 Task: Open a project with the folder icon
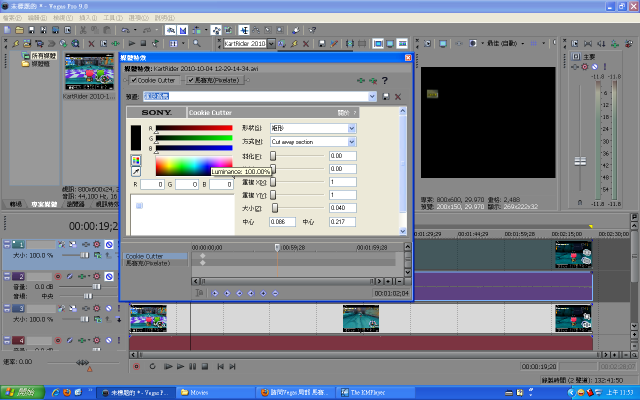(x=19, y=30)
